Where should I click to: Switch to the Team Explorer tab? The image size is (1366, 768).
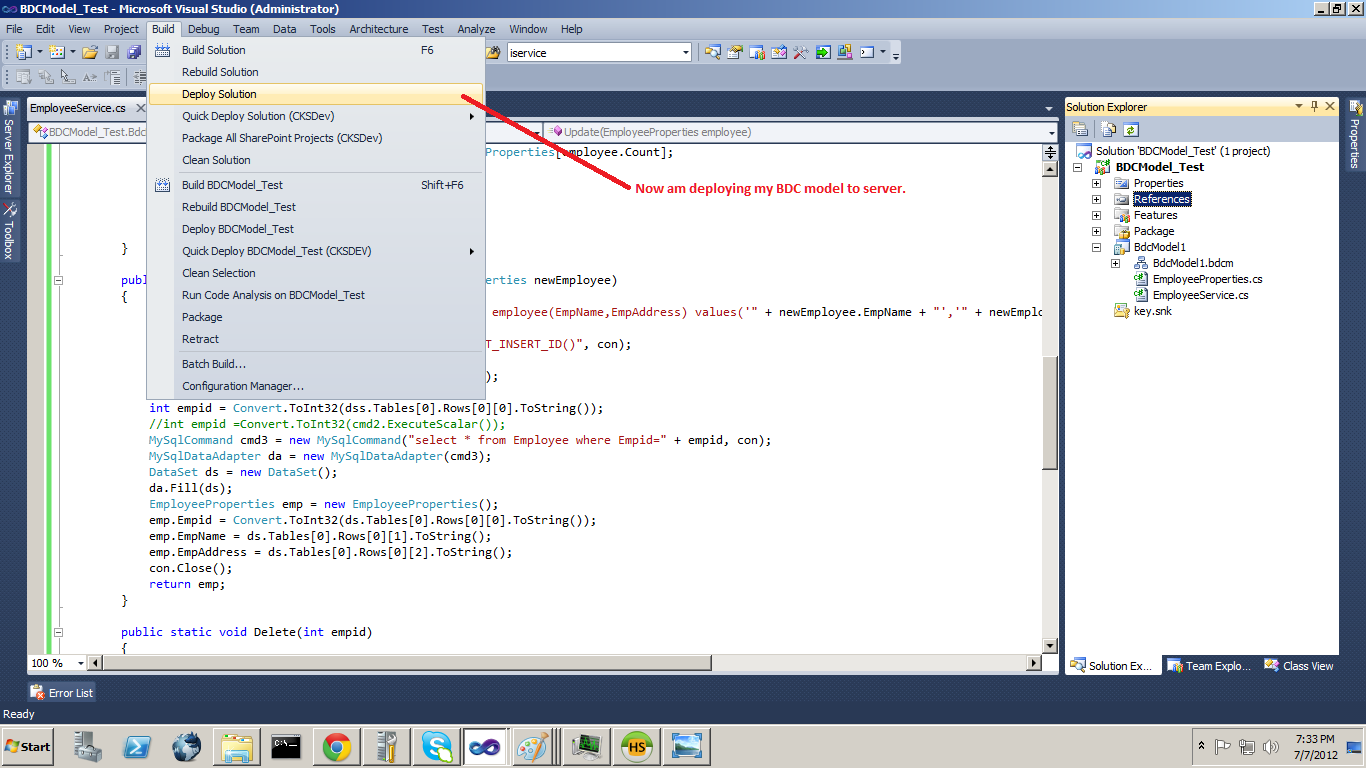point(1208,666)
